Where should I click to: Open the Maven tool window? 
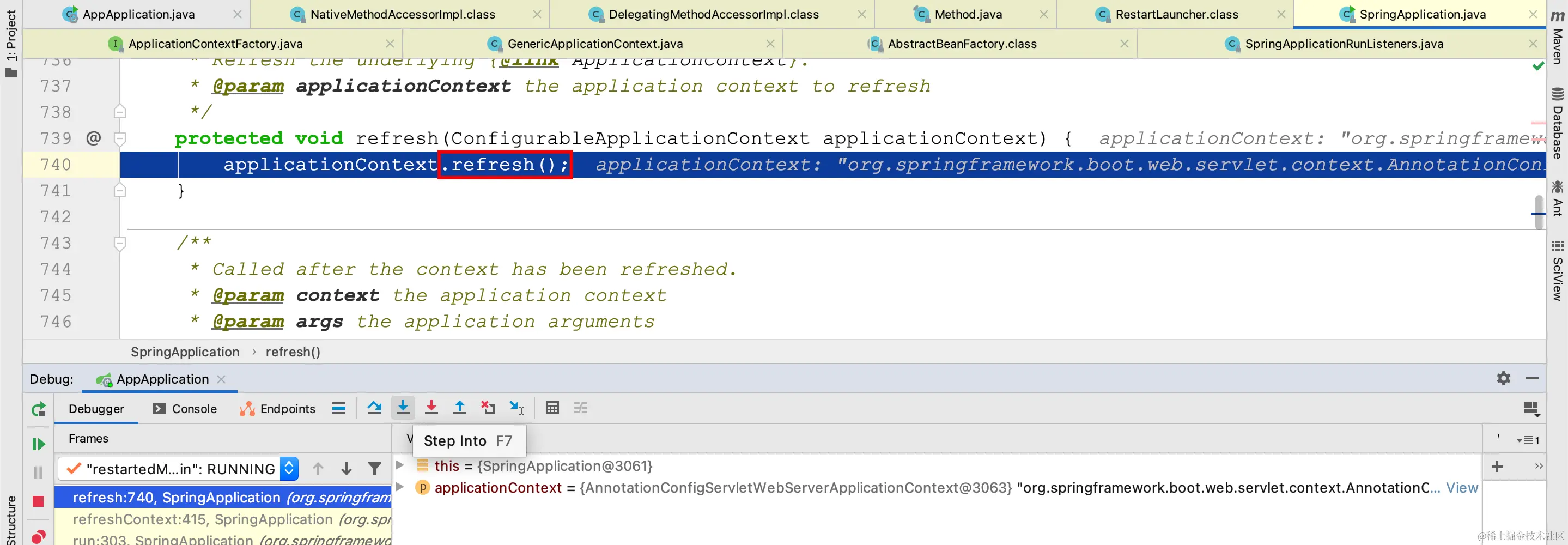1558,37
